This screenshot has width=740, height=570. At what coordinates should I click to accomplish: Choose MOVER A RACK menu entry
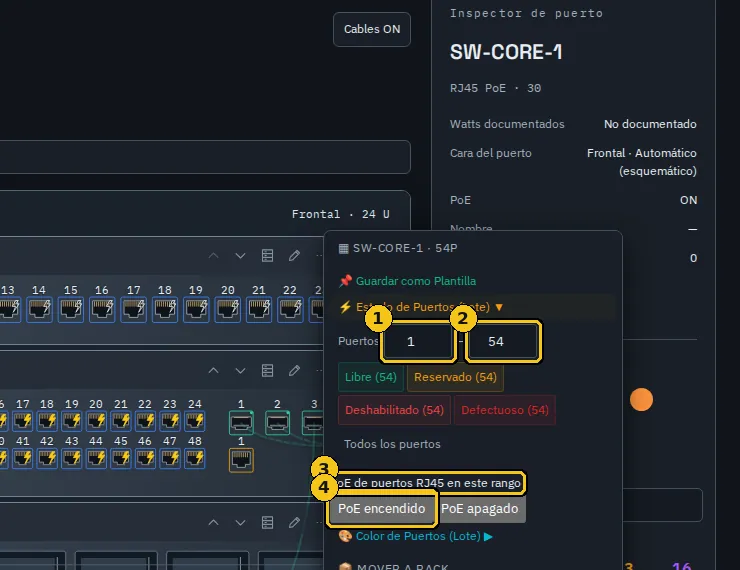click(394, 566)
